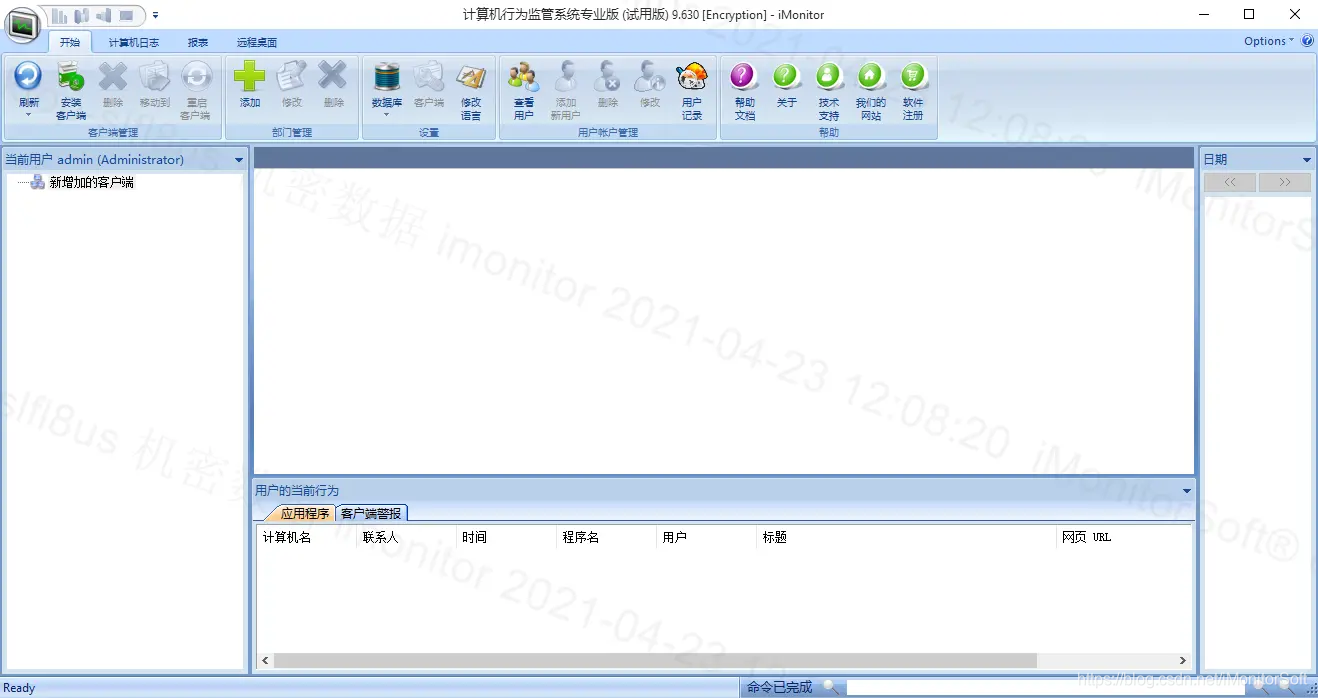Open 帮助文档 help document icon
Image resolution: width=1318 pixels, height=698 pixels.
tap(744, 77)
